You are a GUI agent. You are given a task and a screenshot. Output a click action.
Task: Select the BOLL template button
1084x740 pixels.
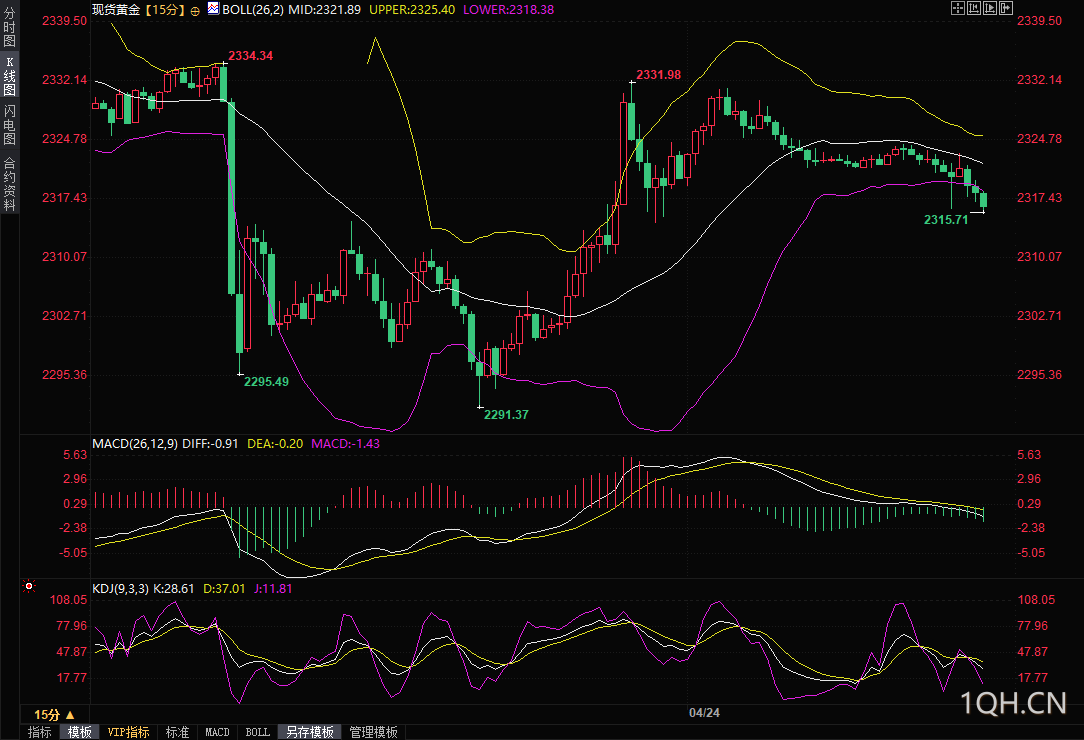[x=258, y=732]
